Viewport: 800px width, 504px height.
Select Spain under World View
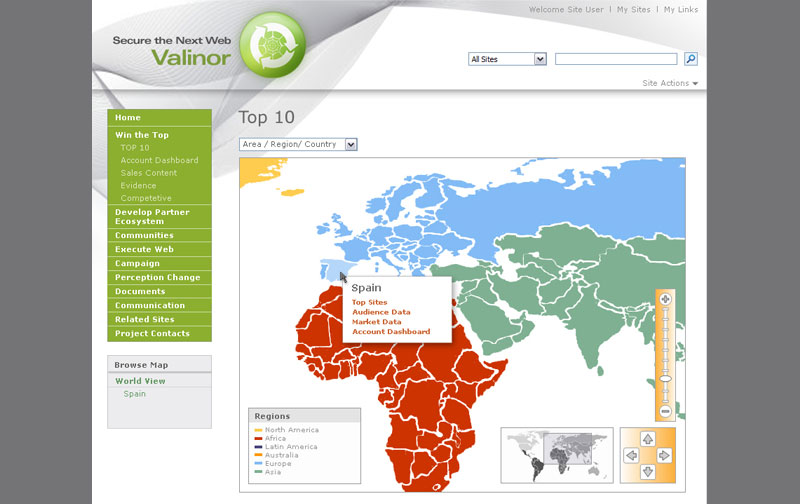134,394
